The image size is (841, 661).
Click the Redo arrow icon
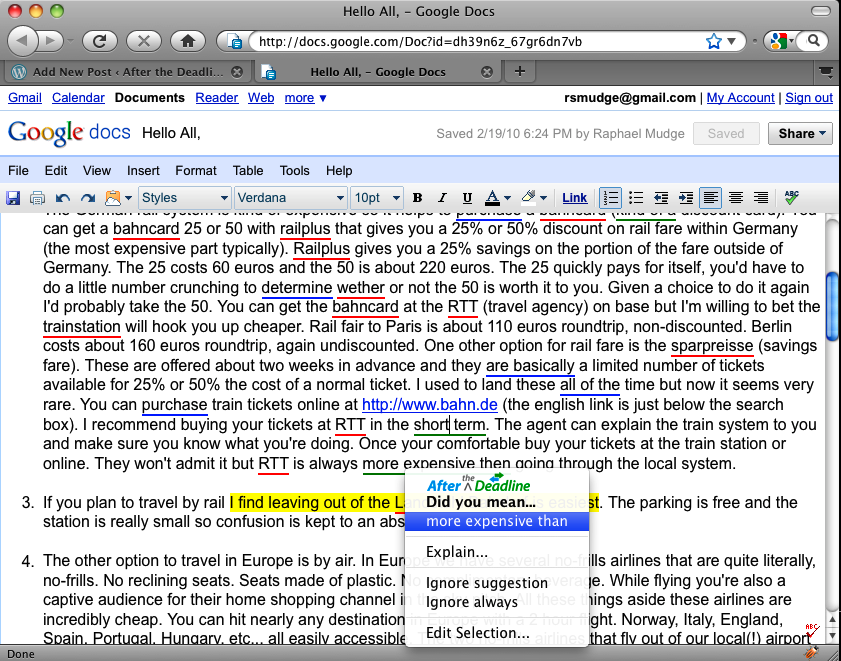click(88, 198)
